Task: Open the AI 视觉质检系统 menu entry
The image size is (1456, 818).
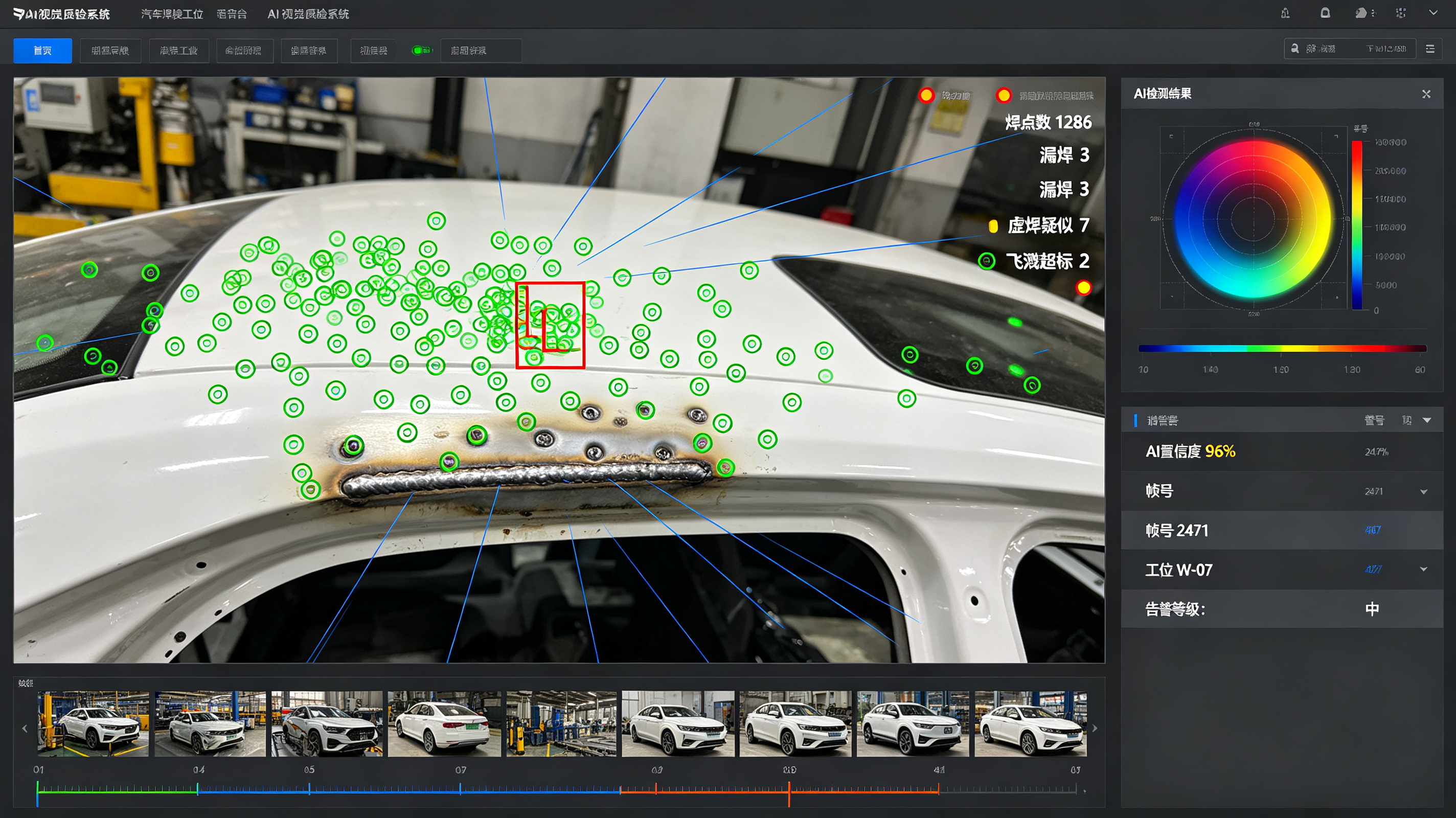Action: [308, 14]
